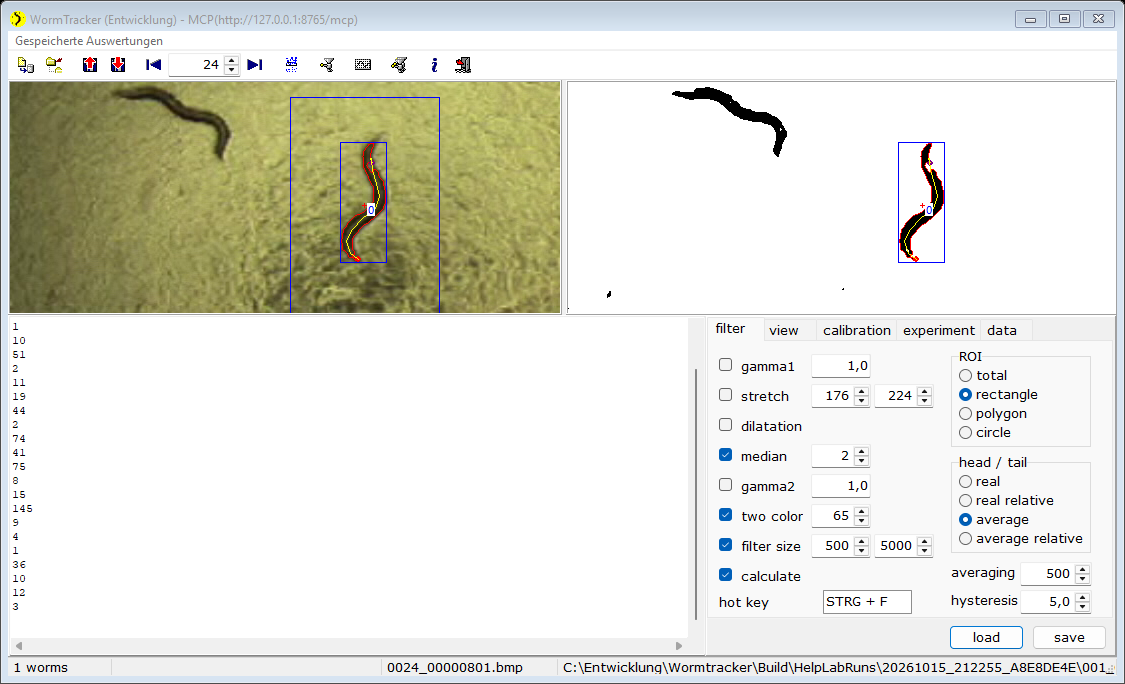Select real relative head / tail mode
This screenshot has width=1125, height=684.
966,500
